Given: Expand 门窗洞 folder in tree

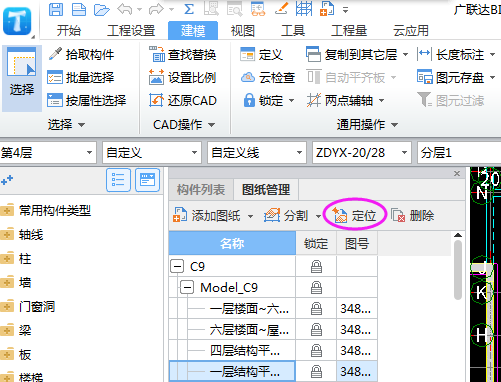Looking at the screenshot, I should point(7,307).
